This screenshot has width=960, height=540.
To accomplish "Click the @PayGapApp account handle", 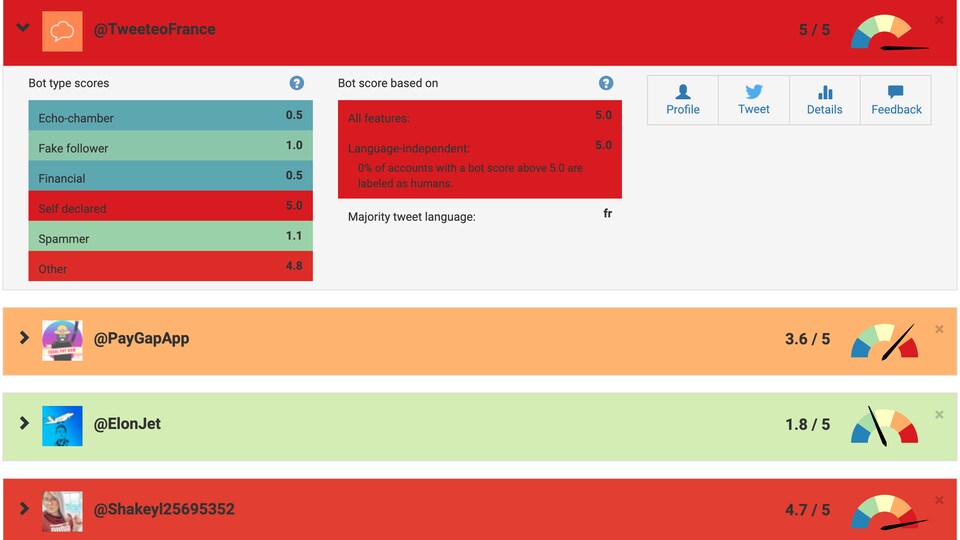I will tap(141, 339).
